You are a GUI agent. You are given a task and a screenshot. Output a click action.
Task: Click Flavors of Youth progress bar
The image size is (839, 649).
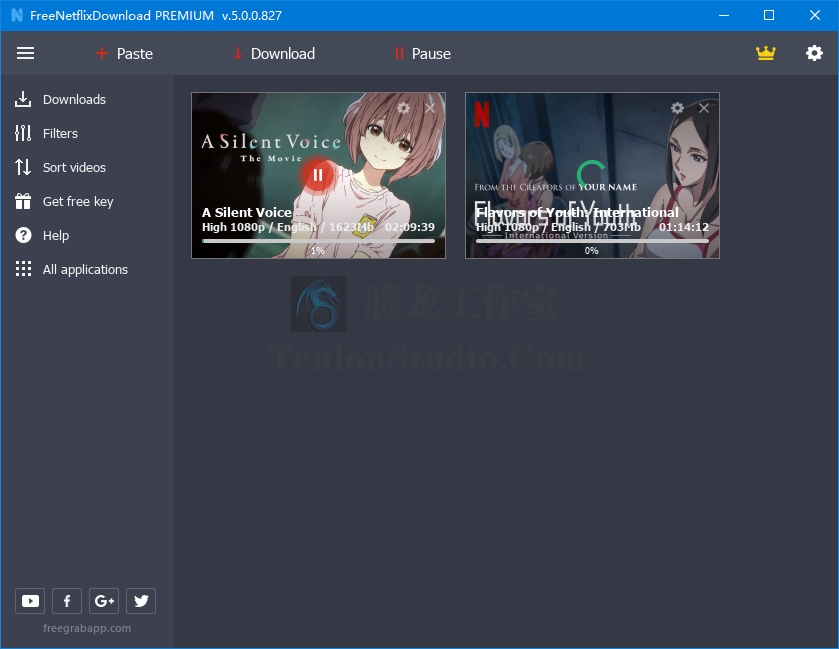click(x=592, y=241)
